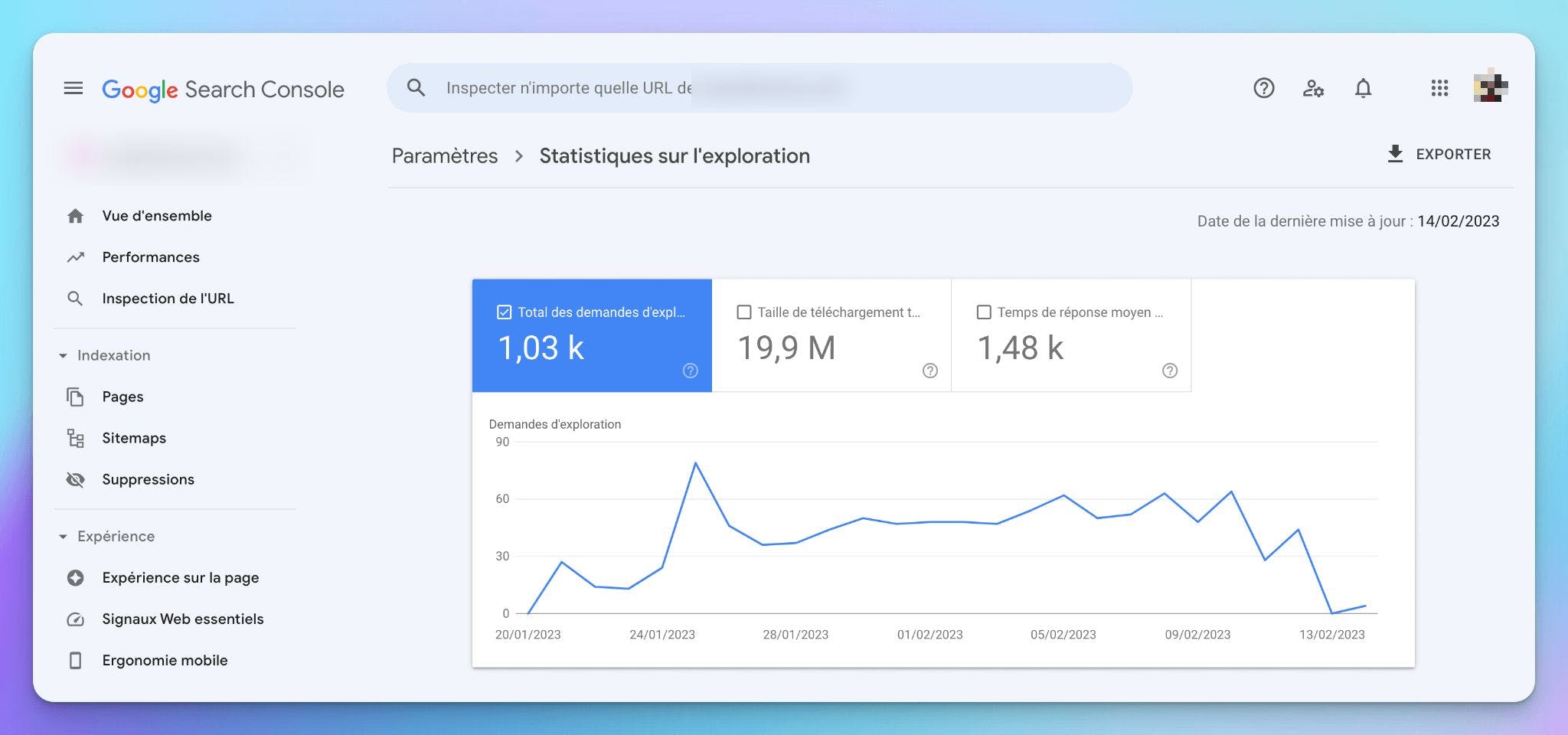Click the plus-circle Expérience sur la page icon
Screen dimensions: 1568x735
75,577
